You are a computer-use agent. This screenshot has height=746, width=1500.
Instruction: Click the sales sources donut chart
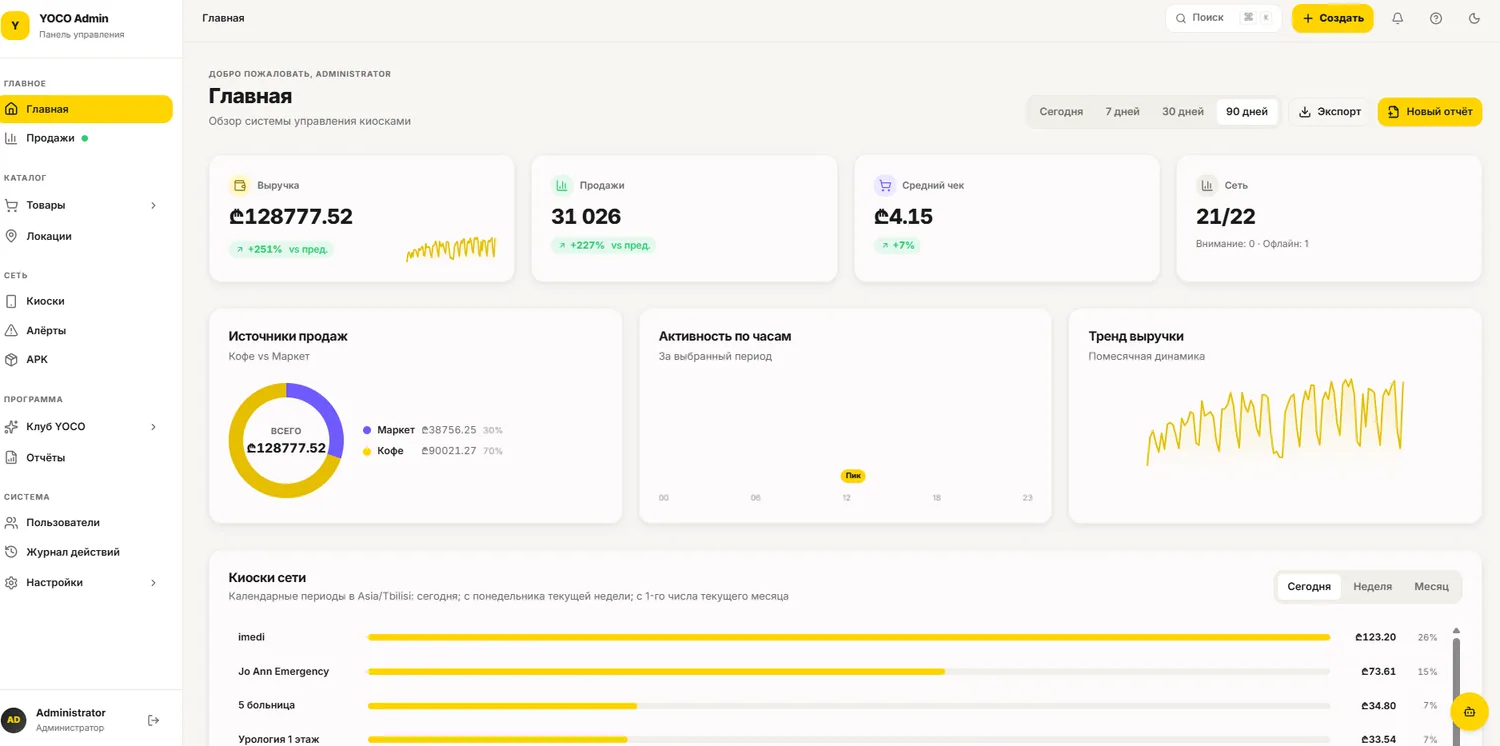tap(286, 440)
